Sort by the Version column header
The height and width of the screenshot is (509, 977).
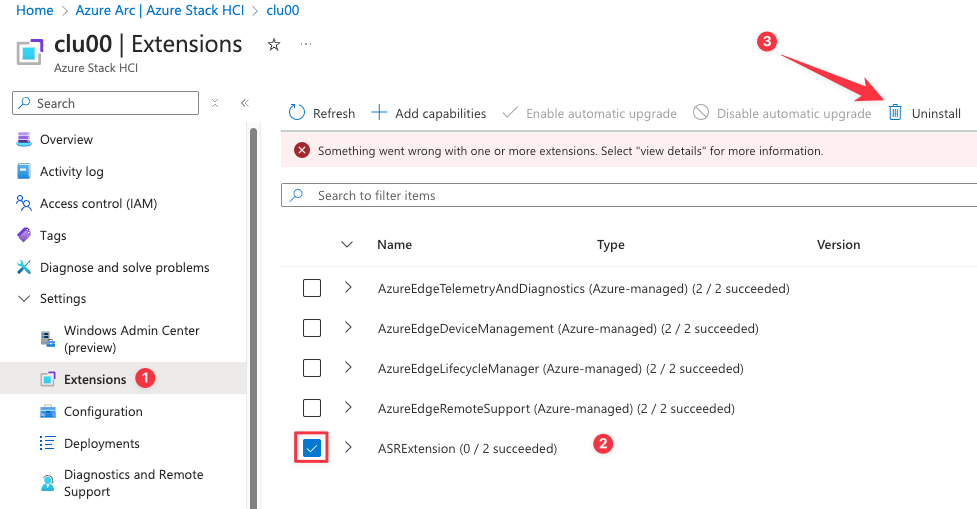pos(839,244)
